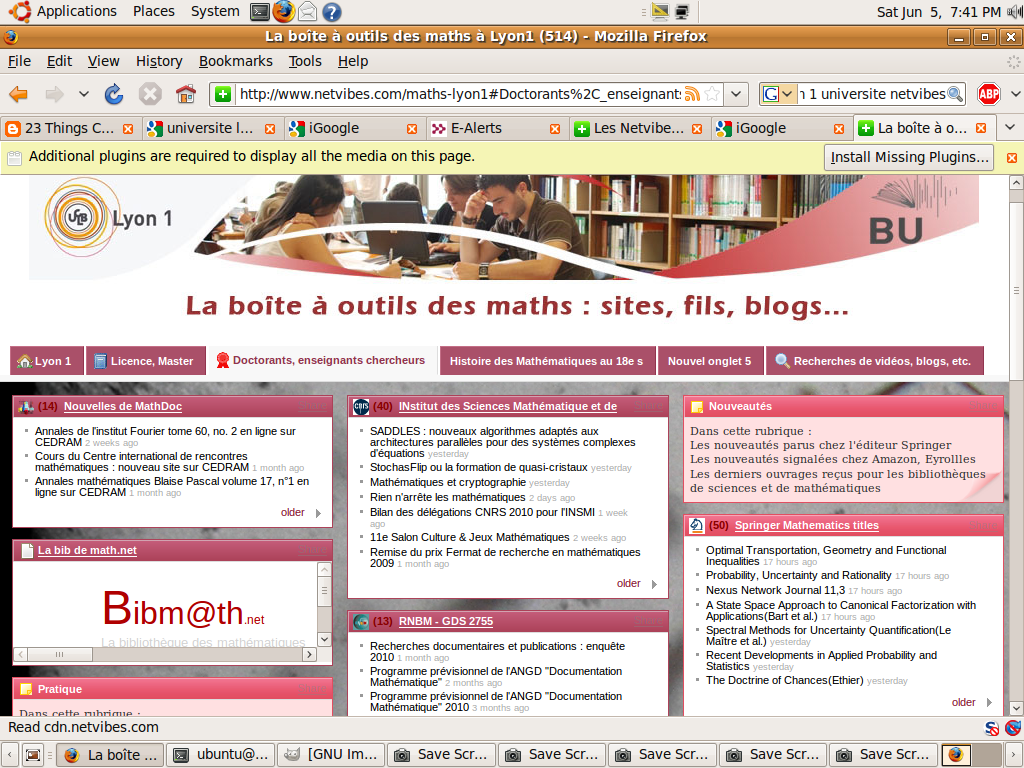Click the blocked-reload icon in the status bar

[1012, 729]
